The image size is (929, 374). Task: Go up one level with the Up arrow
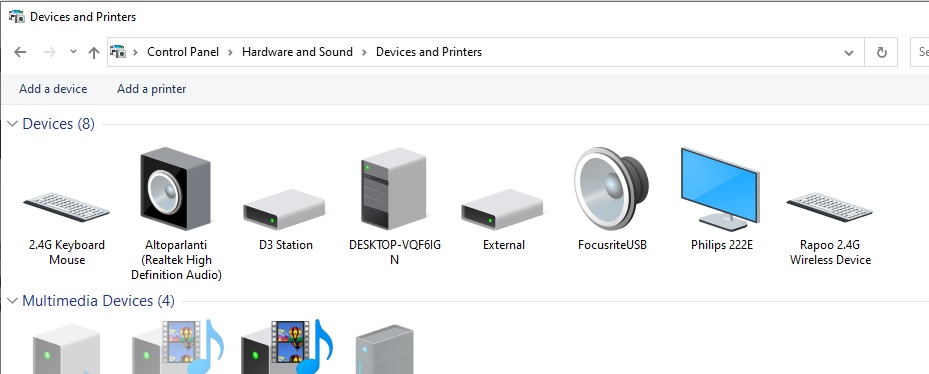tap(94, 52)
